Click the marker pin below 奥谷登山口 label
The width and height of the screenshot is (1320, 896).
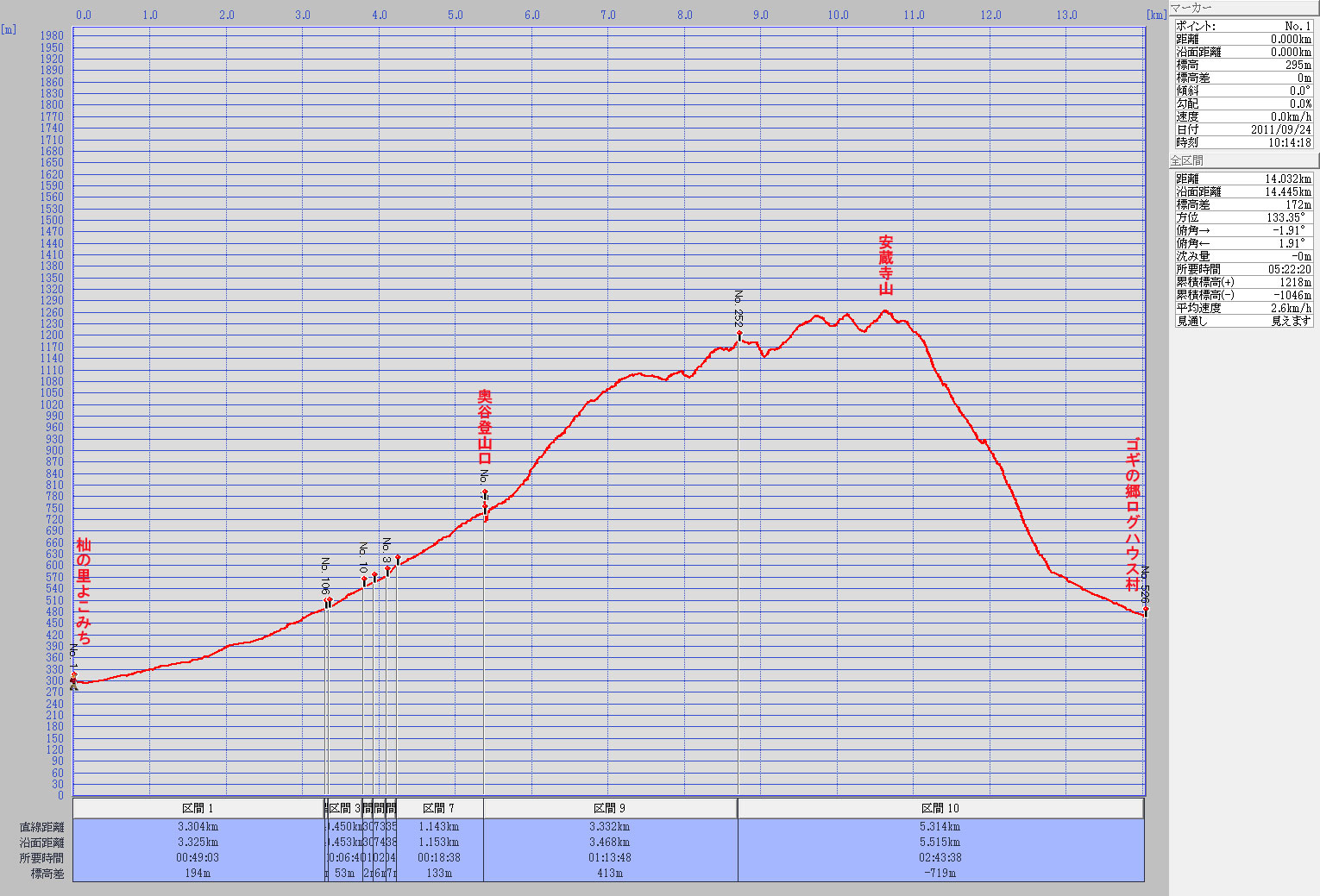485,493
